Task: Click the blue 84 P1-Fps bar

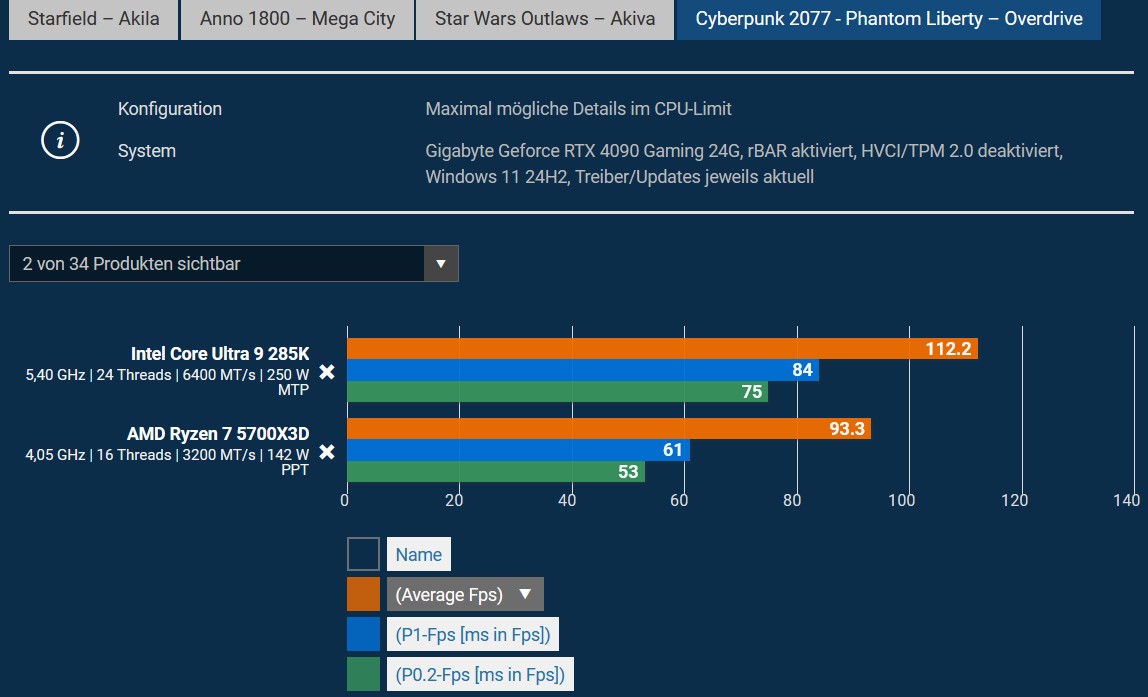Action: tap(583, 370)
